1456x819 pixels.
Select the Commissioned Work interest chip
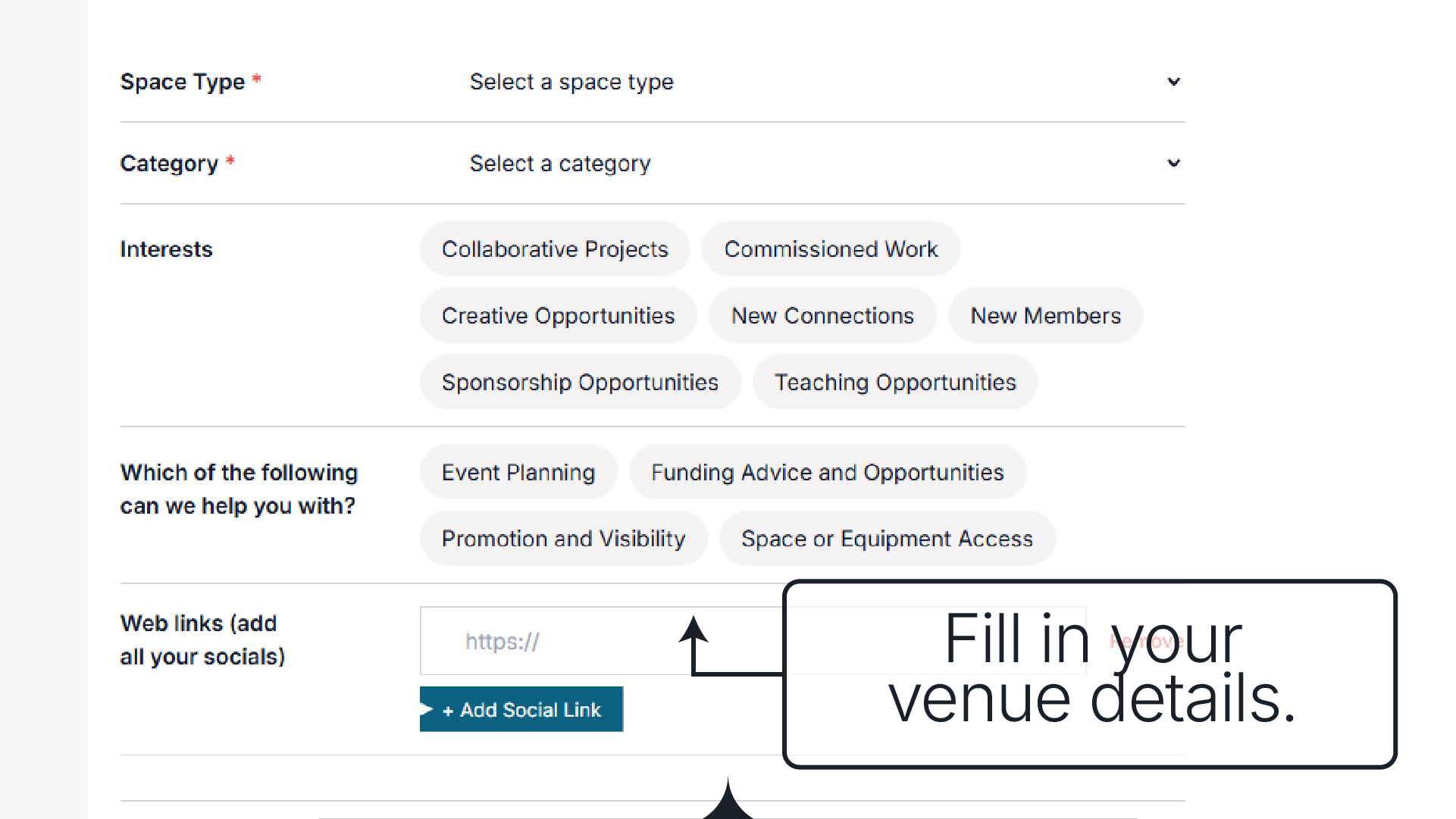click(831, 249)
